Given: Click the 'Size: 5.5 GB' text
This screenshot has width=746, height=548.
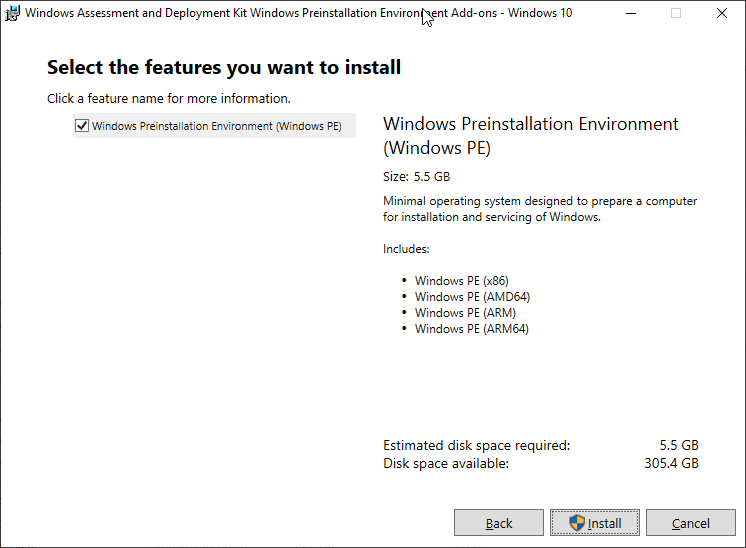Looking at the screenshot, I should point(416,177).
